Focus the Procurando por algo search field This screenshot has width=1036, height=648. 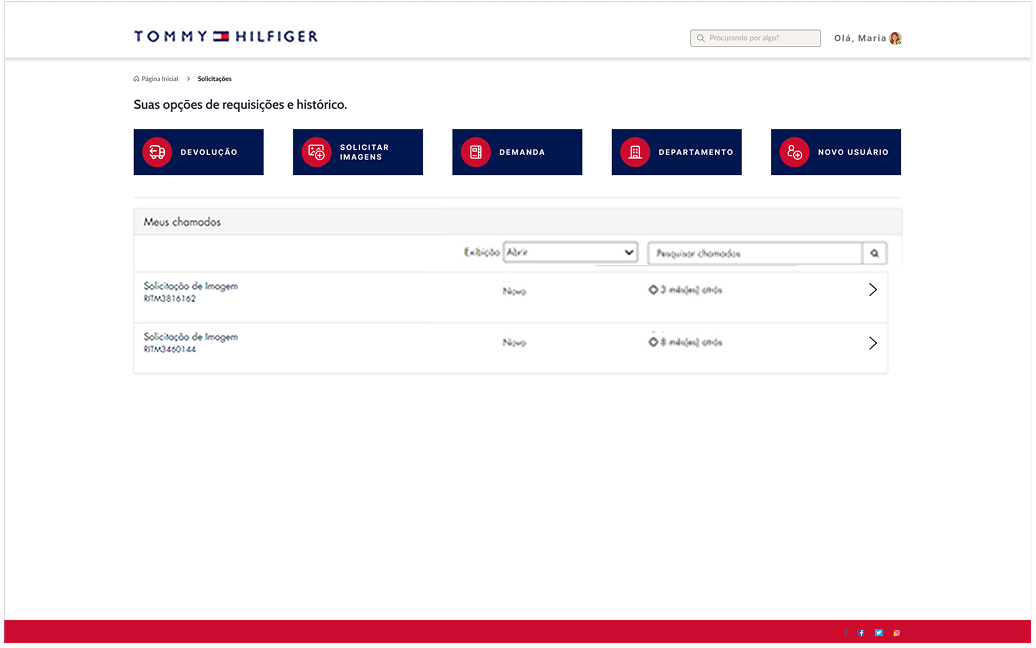click(x=755, y=38)
